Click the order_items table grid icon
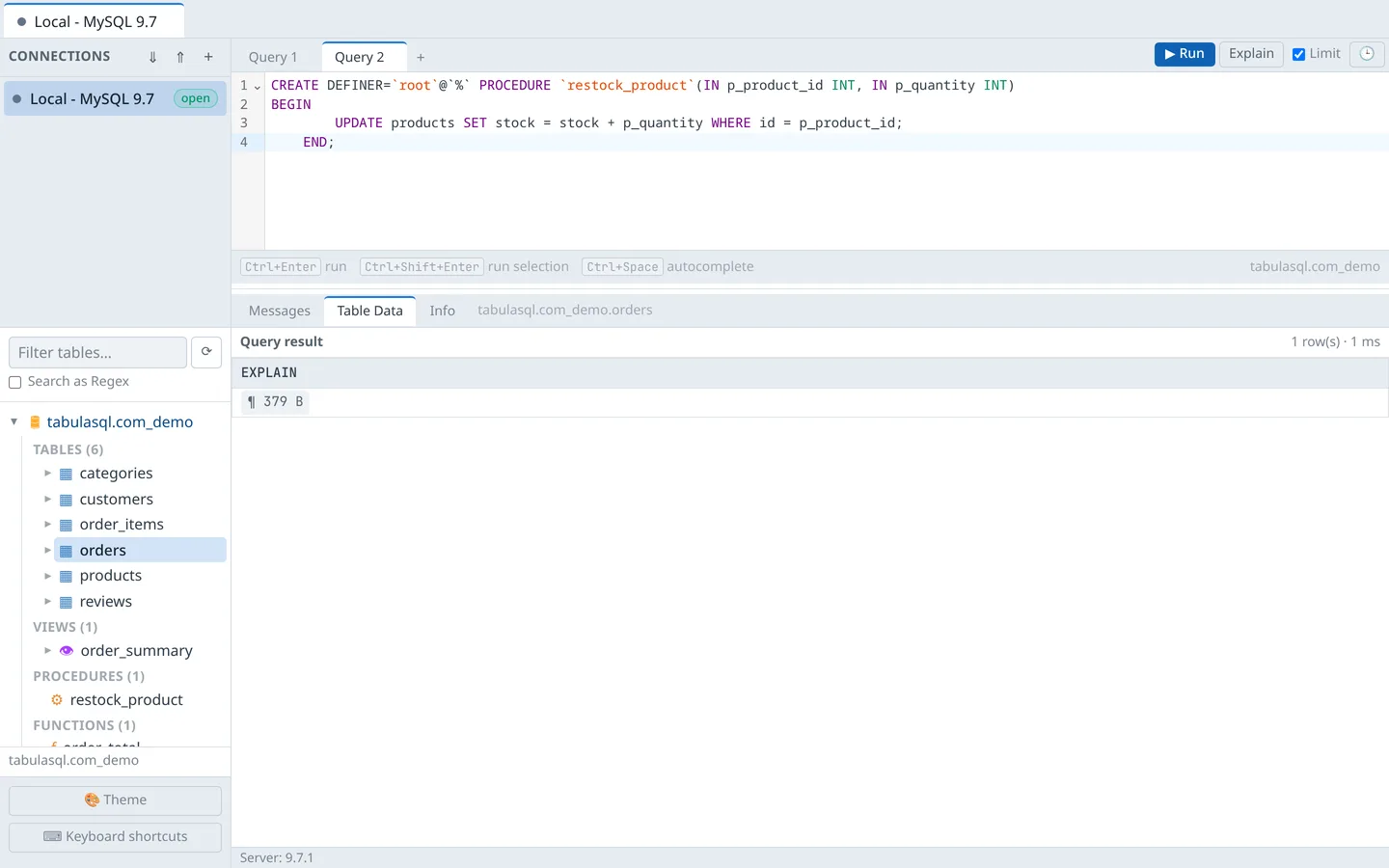The width and height of the screenshot is (1389, 868). tap(66, 525)
